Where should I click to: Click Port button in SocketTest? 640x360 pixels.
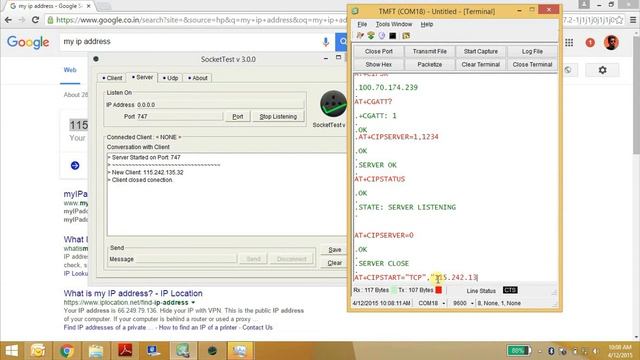click(238, 117)
